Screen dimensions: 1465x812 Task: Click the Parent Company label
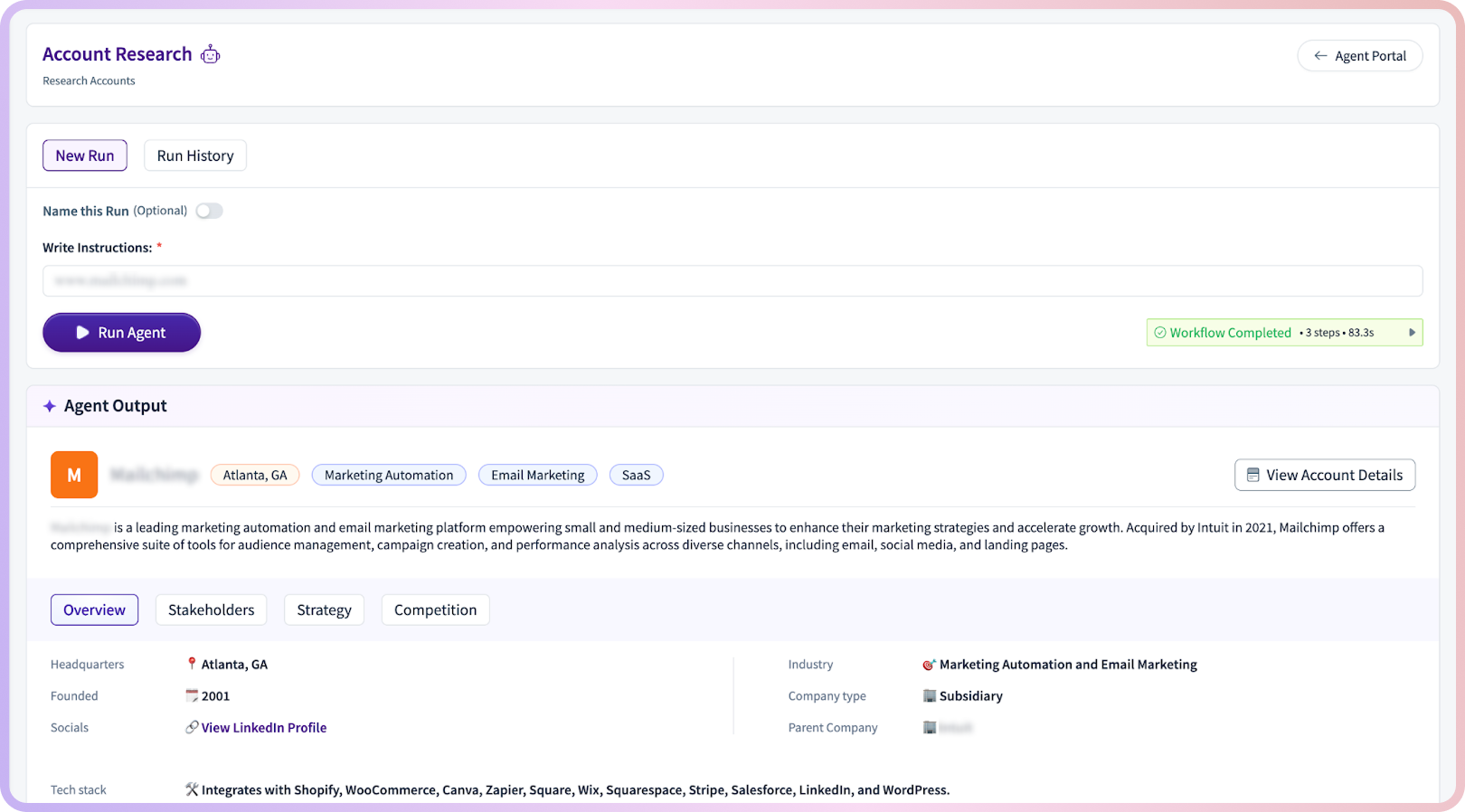coord(833,727)
